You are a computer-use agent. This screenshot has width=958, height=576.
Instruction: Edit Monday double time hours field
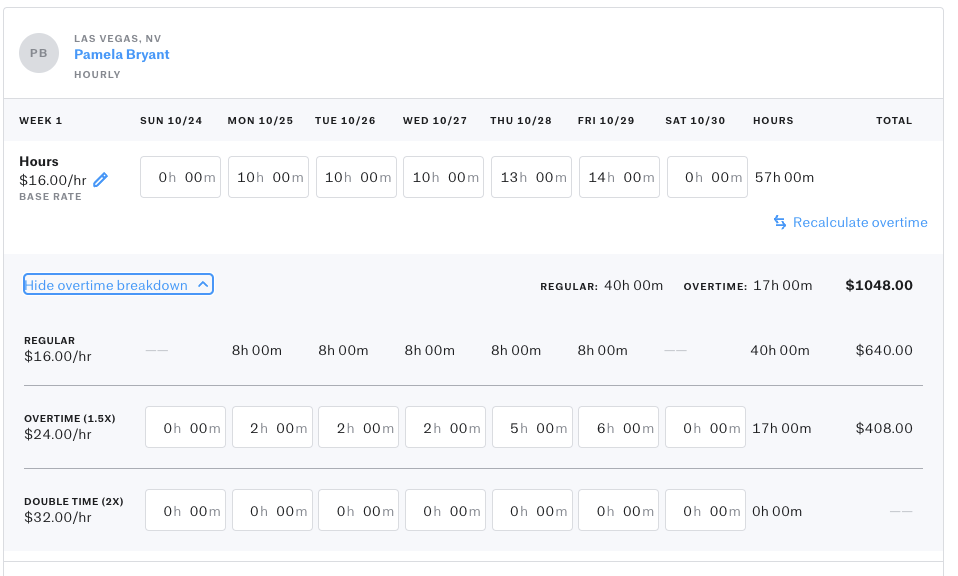(x=272, y=510)
